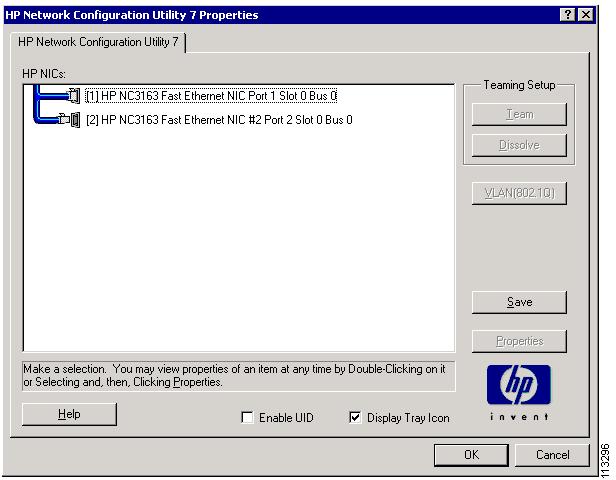Close the Properties dialog with X
This screenshot has width=616, height=480.
point(585,15)
